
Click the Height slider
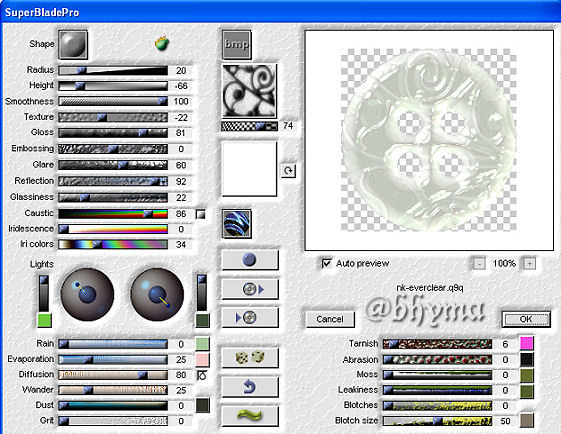pyautogui.click(x=113, y=86)
